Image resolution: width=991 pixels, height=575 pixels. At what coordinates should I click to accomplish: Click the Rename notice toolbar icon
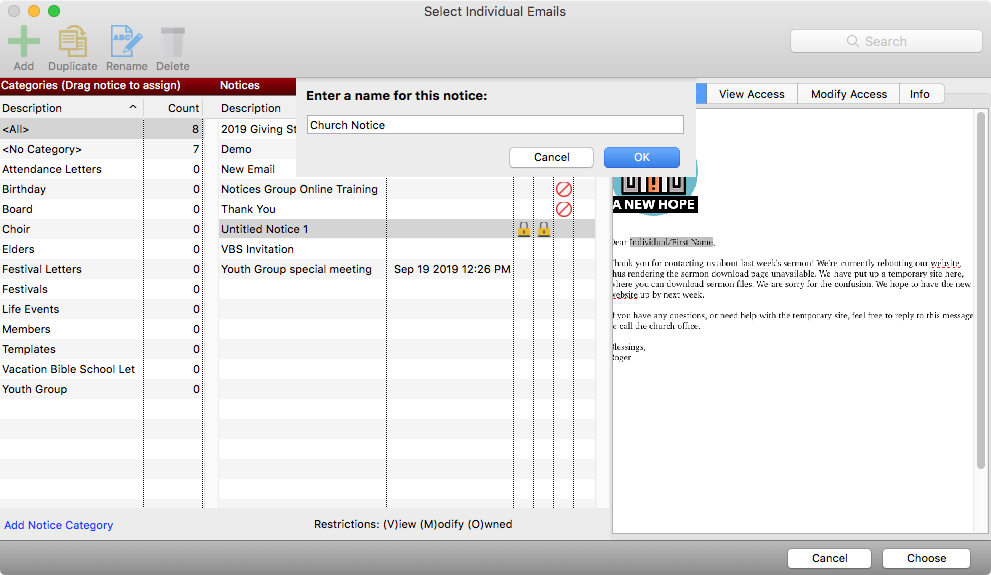126,43
